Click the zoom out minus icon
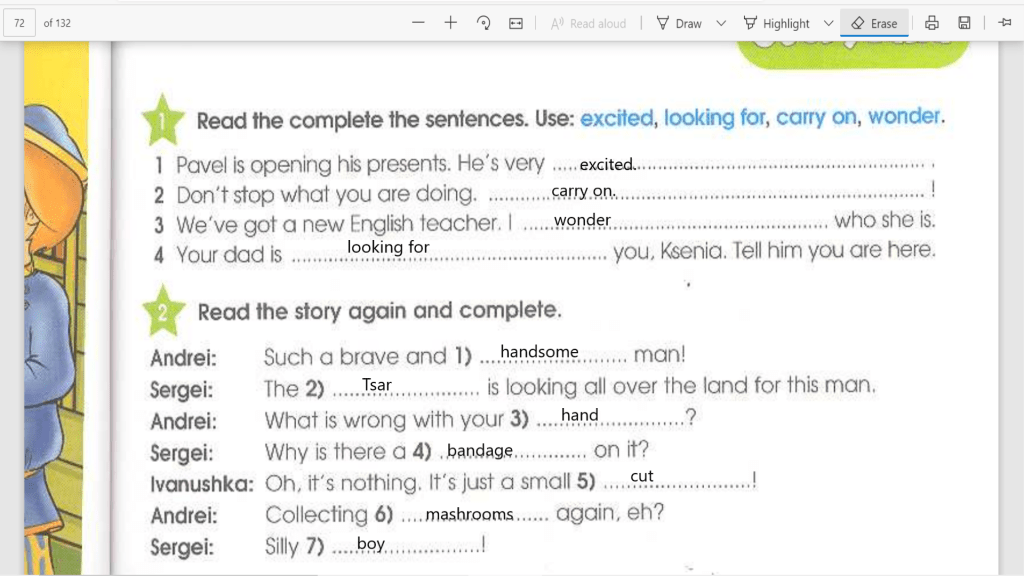 click(418, 23)
